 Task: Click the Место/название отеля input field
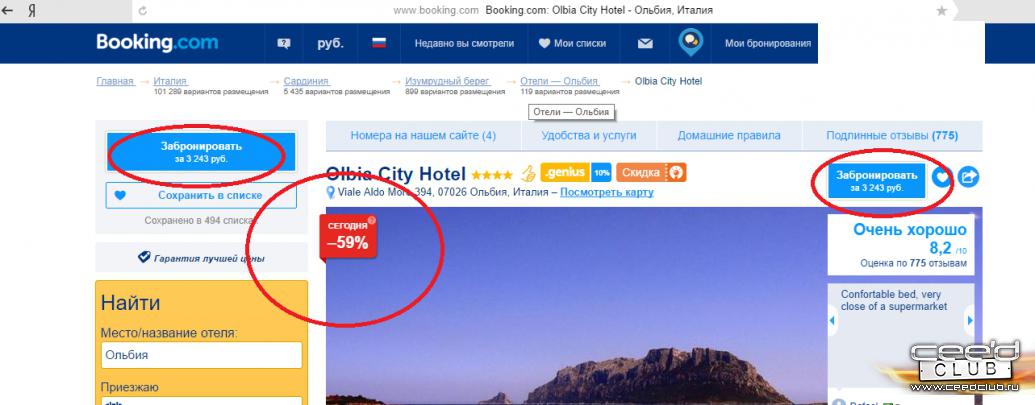coord(201,355)
